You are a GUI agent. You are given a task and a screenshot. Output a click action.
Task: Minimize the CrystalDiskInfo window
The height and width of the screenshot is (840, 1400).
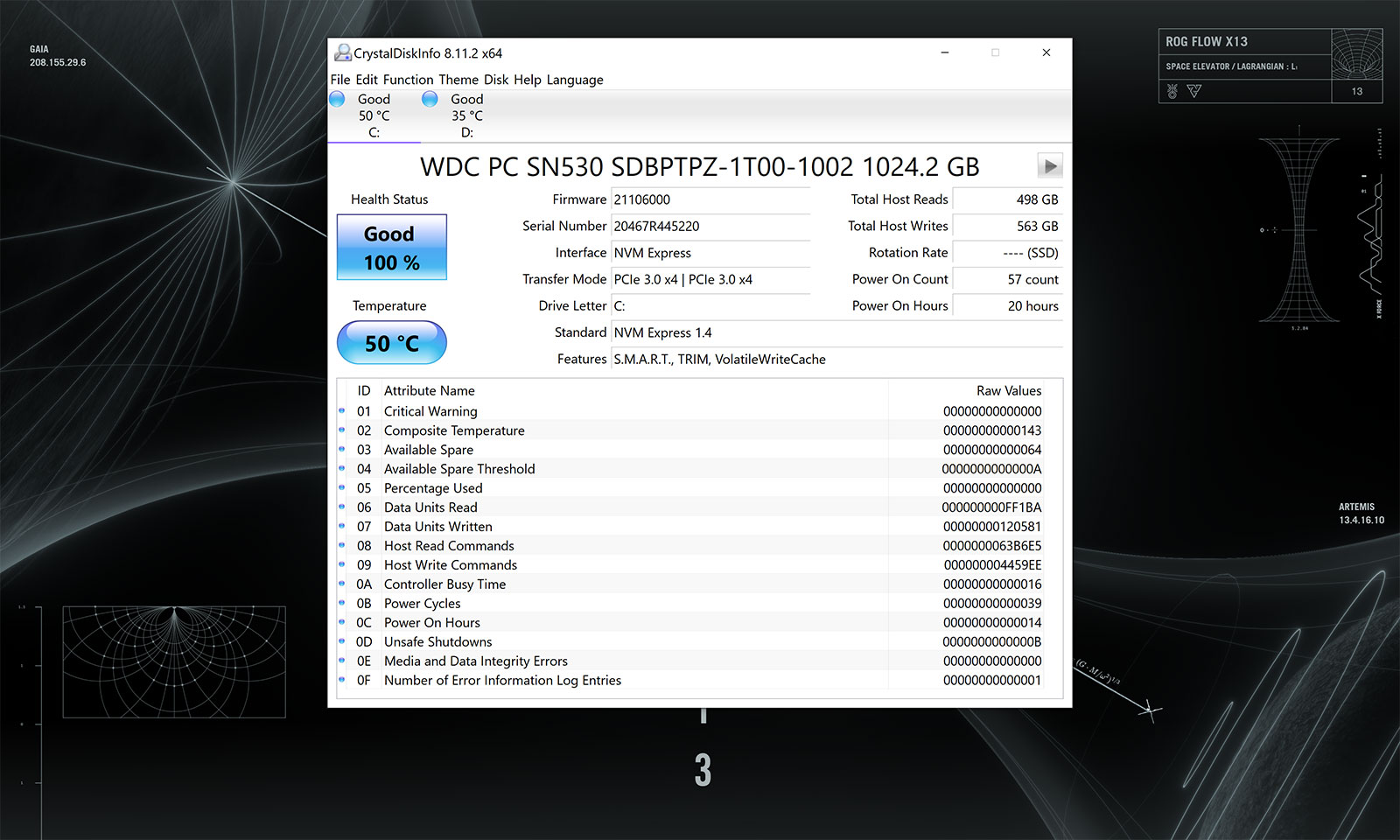[x=945, y=52]
